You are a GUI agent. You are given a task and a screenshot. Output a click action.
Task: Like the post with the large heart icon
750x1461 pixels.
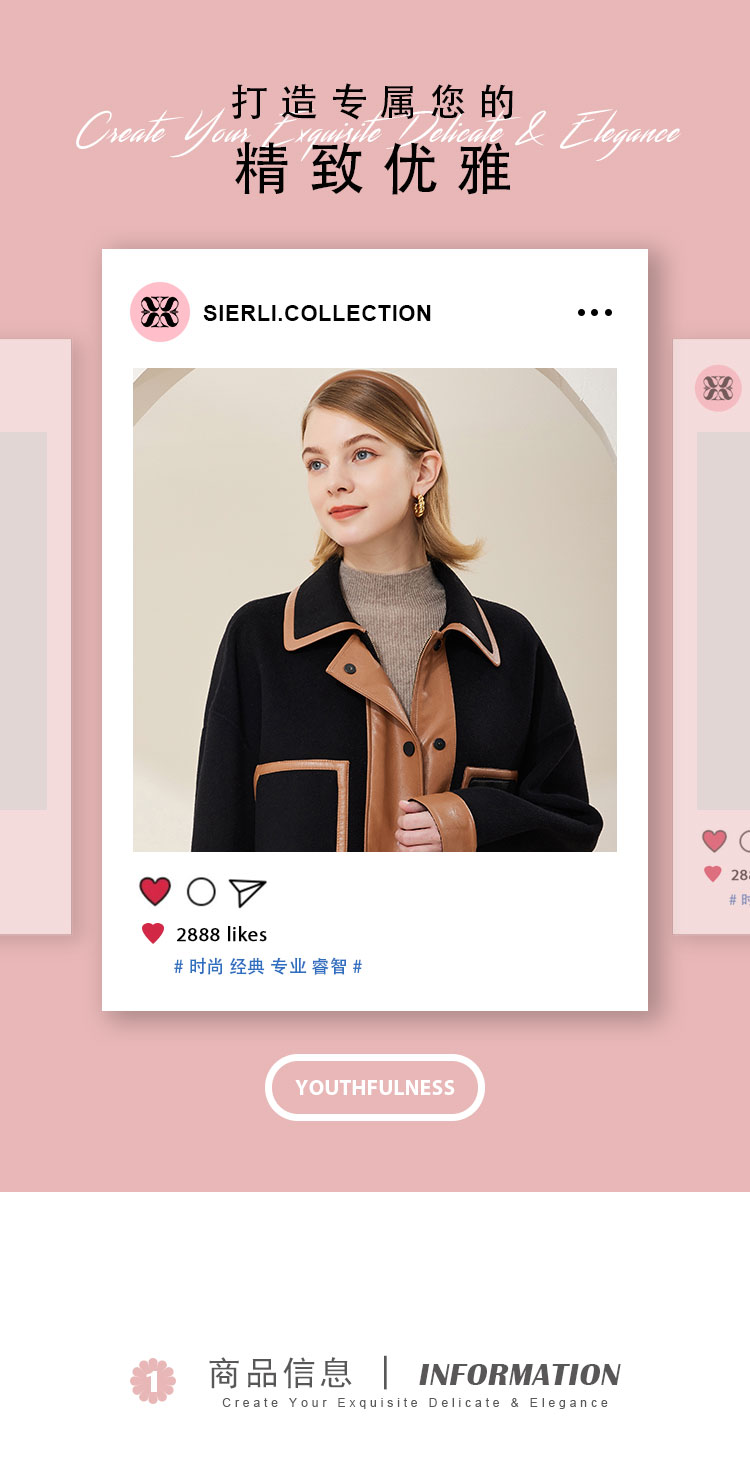(155, 891)
